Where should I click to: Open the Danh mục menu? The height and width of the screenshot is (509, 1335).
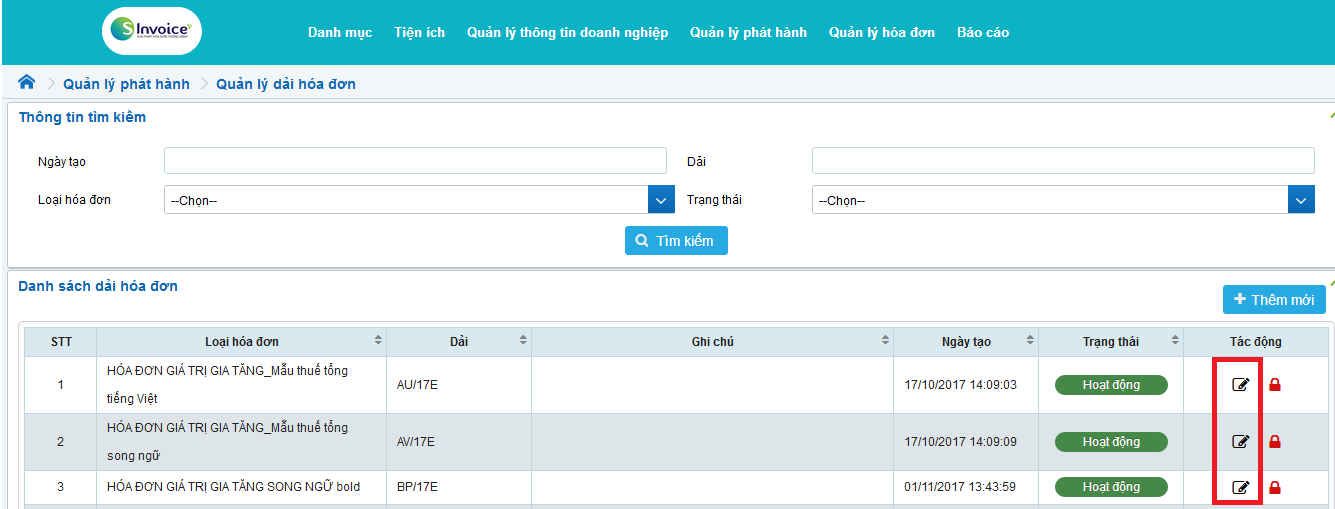339,33
